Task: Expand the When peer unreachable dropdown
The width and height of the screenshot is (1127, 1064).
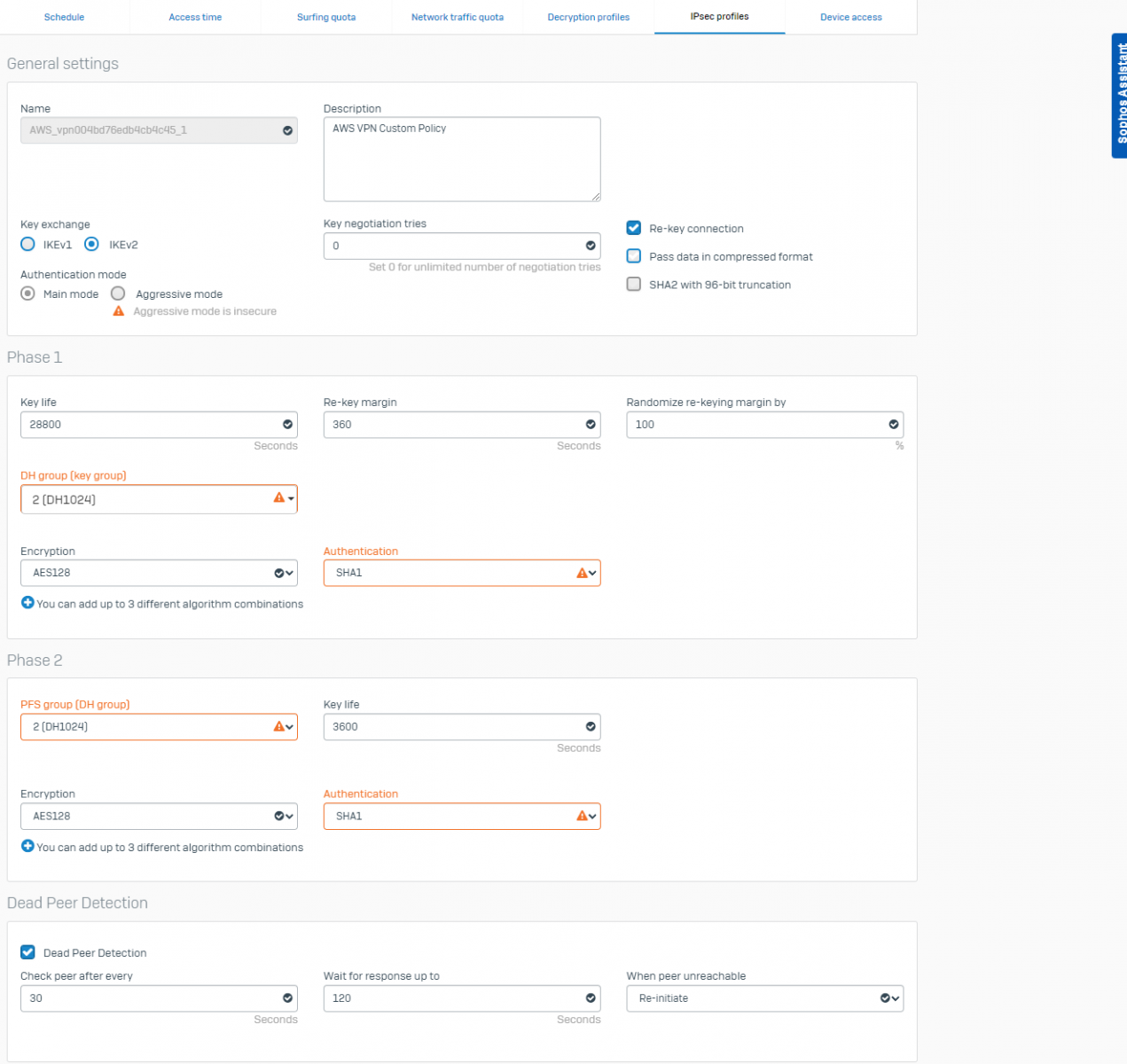Action: pyautogui.click(x=764, y=998)
